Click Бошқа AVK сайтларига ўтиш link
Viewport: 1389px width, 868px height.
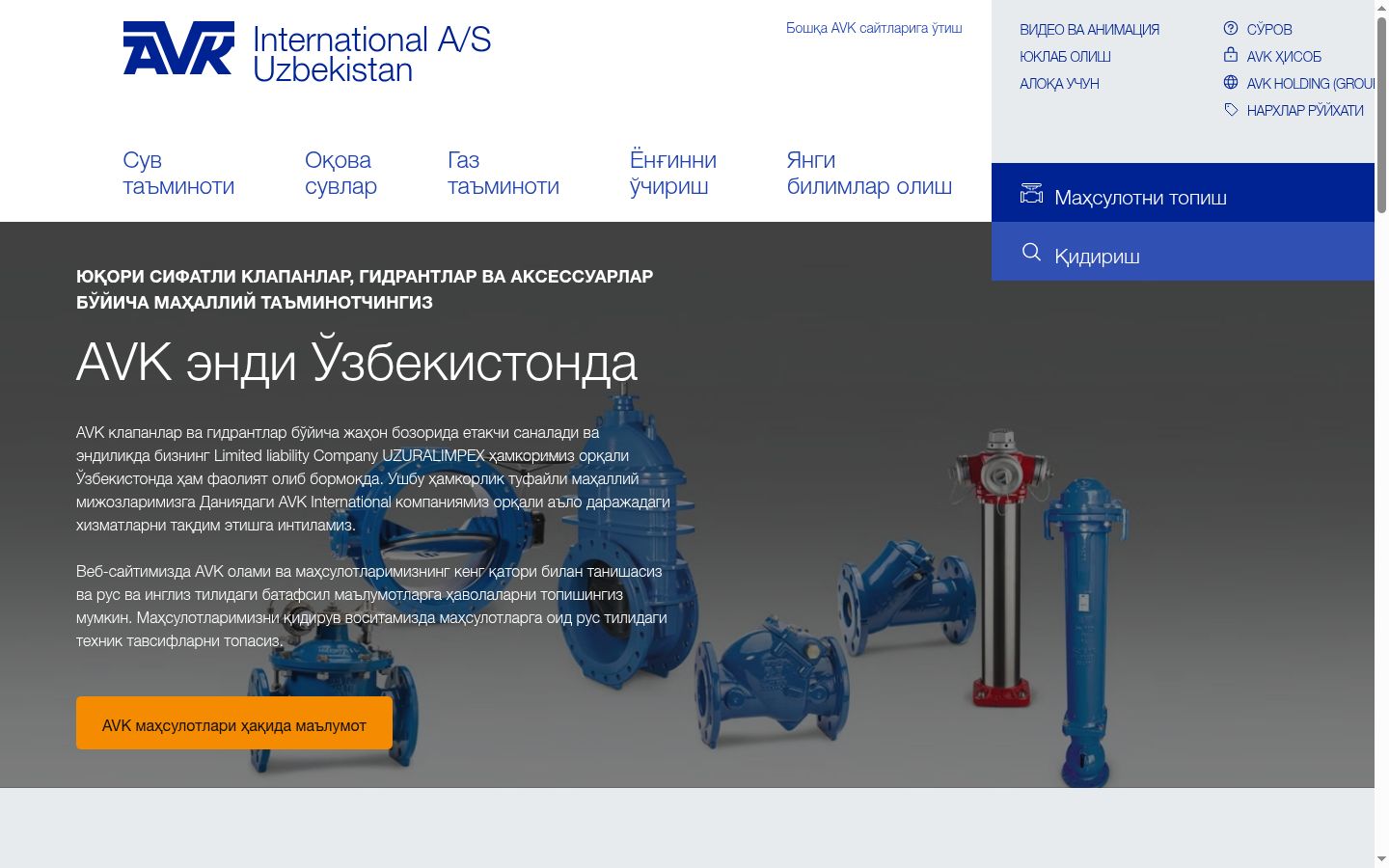pos(874,28)
